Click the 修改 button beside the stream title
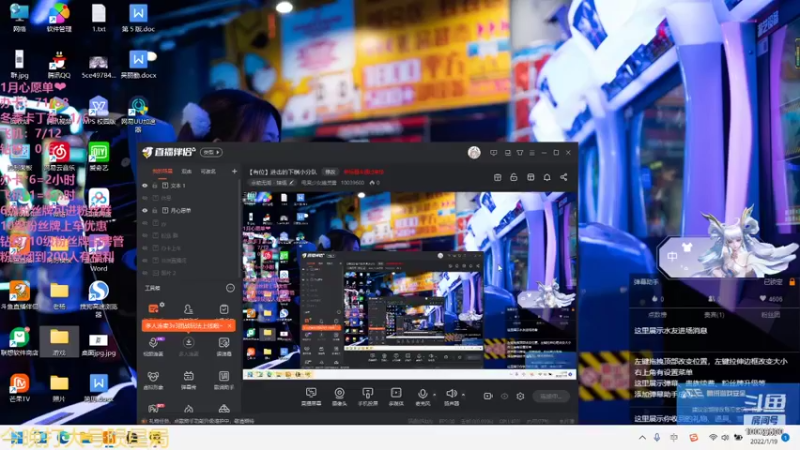This screenshot has width=800, height=450. (331, 172)
